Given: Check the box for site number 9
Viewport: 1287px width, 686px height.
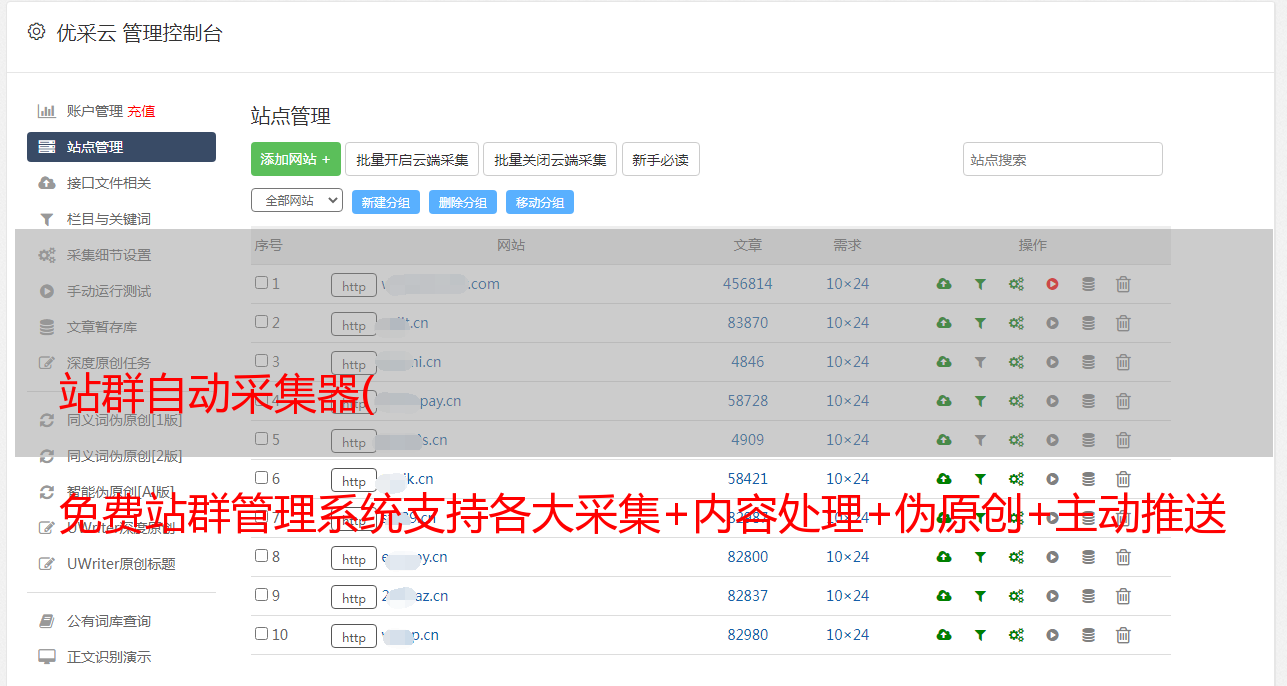Looking at the screenshot, I should pyautogui.click(x=261, y=595).
